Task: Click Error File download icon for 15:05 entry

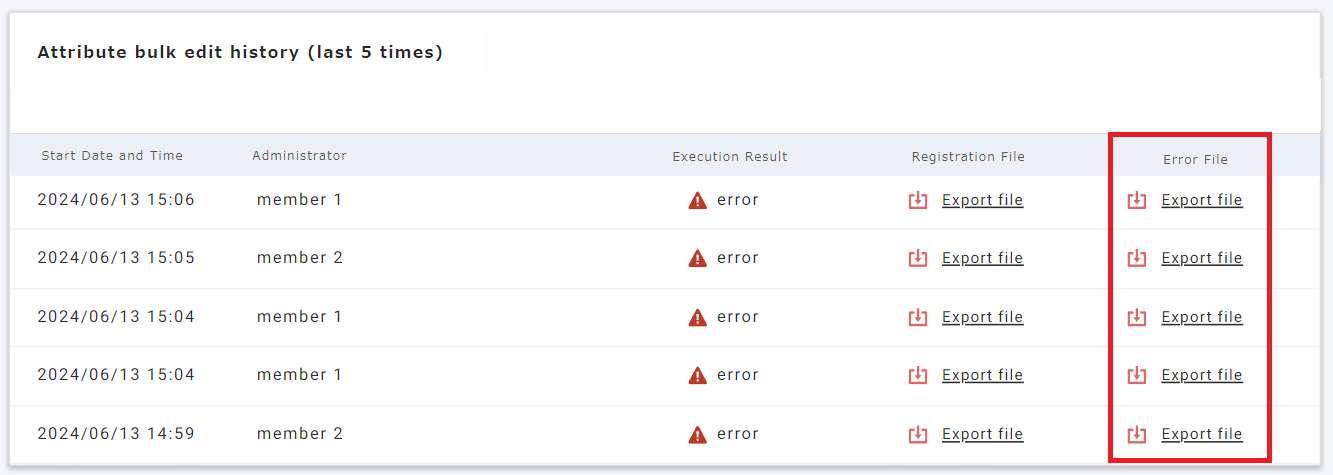Action: coord(1137,258)
